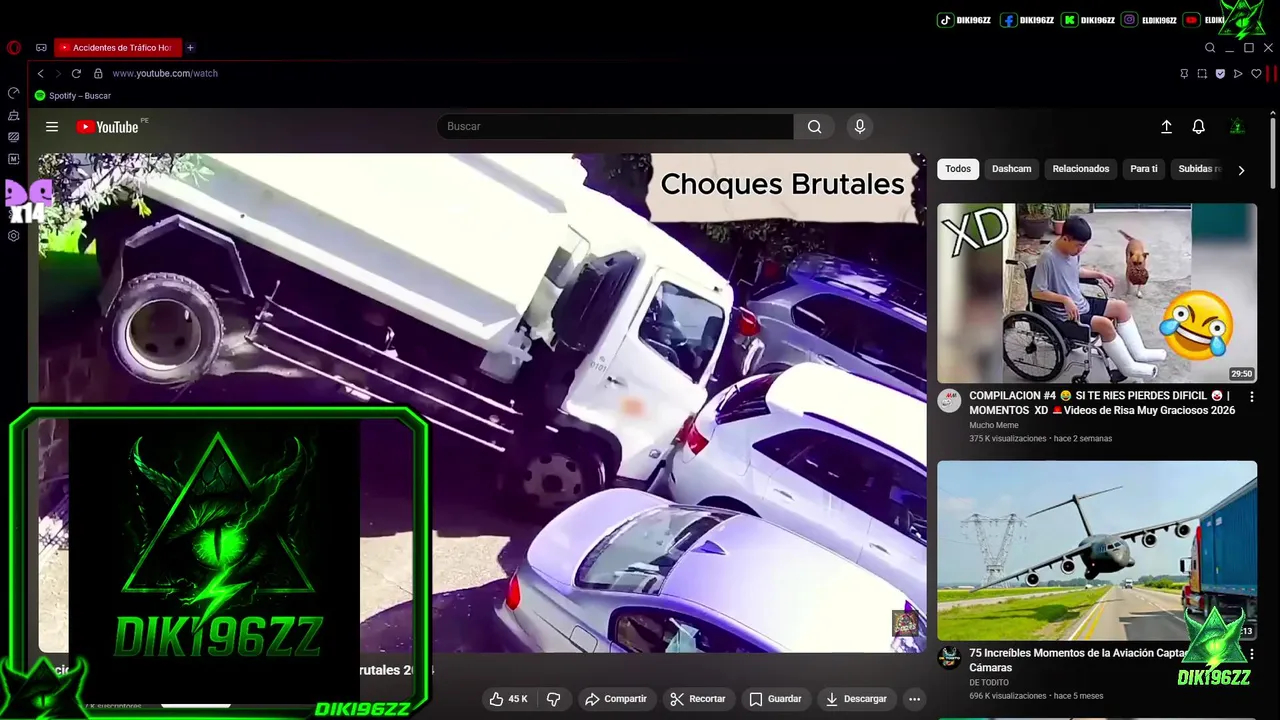The image size is (1280, 720).
Task: Click the Guardar save button
Action: click(775, 699)
